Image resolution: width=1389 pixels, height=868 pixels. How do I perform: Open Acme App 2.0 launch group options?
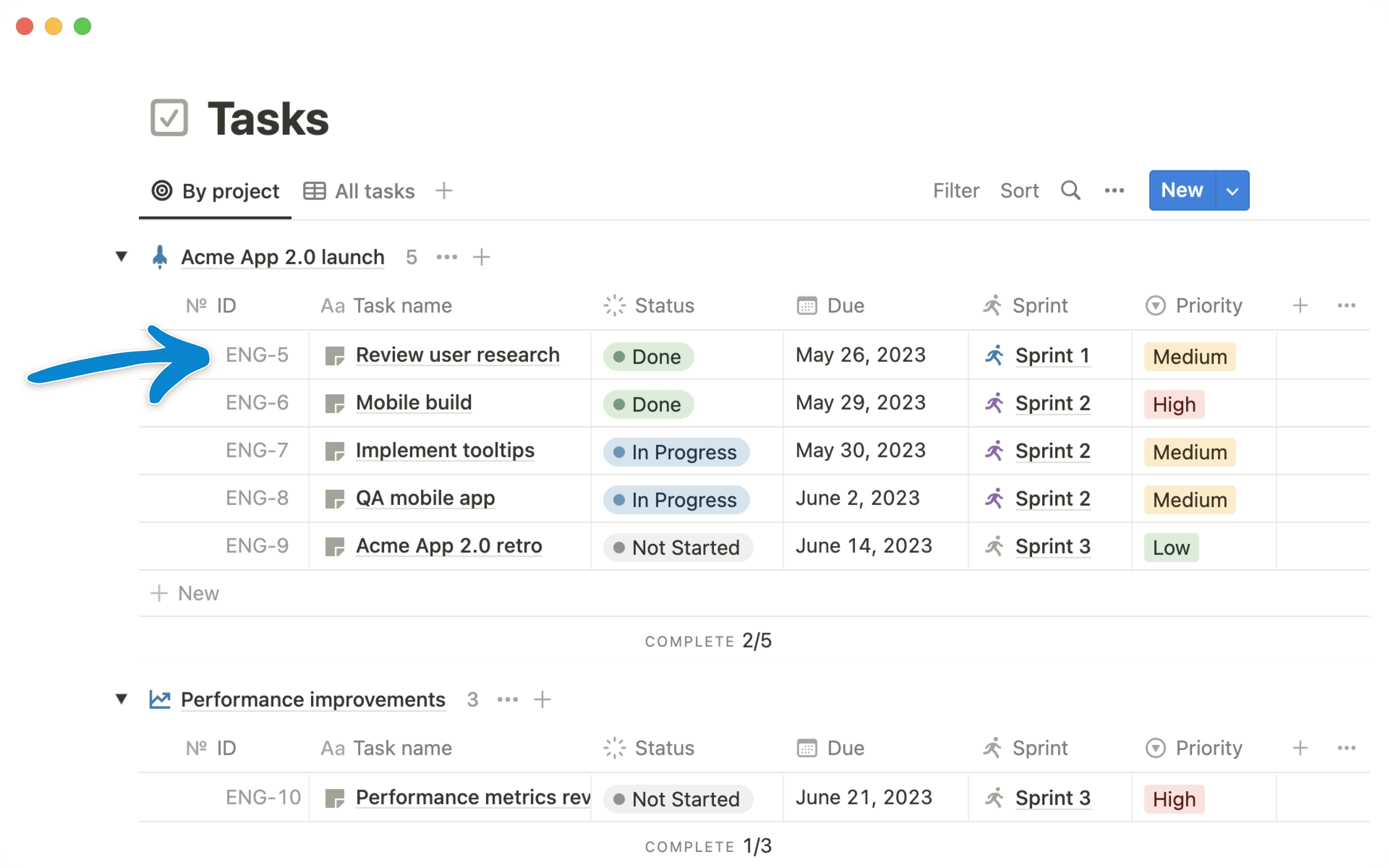point(447,257)
